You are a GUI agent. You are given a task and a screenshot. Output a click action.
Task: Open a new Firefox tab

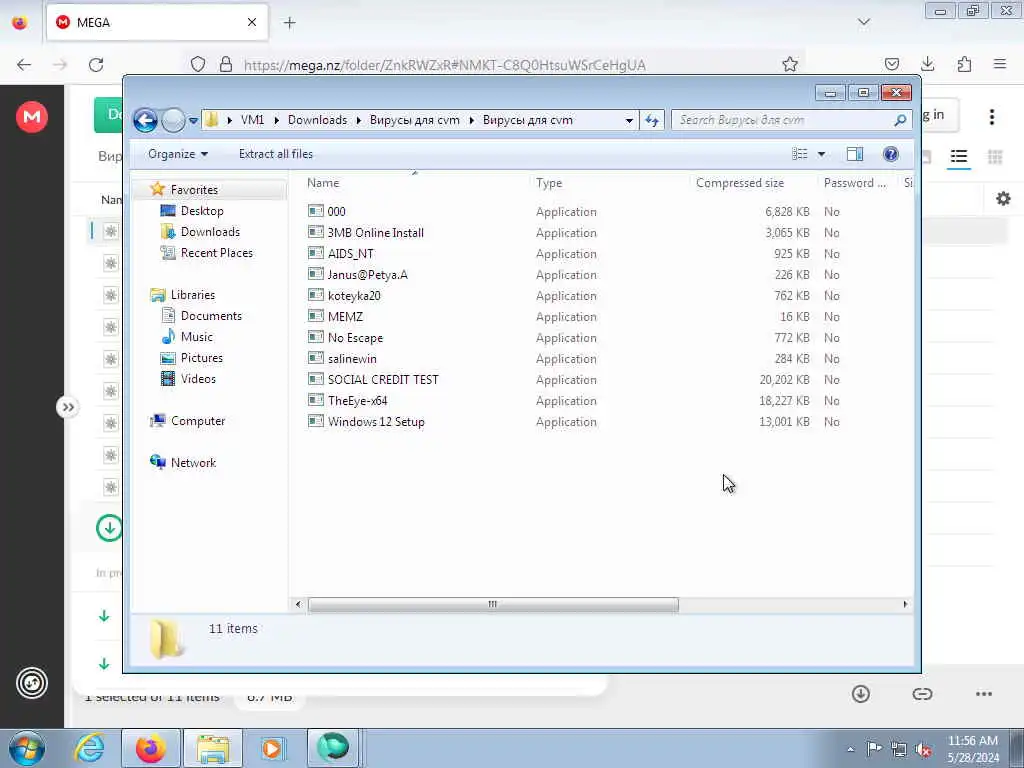coord(289,23)
